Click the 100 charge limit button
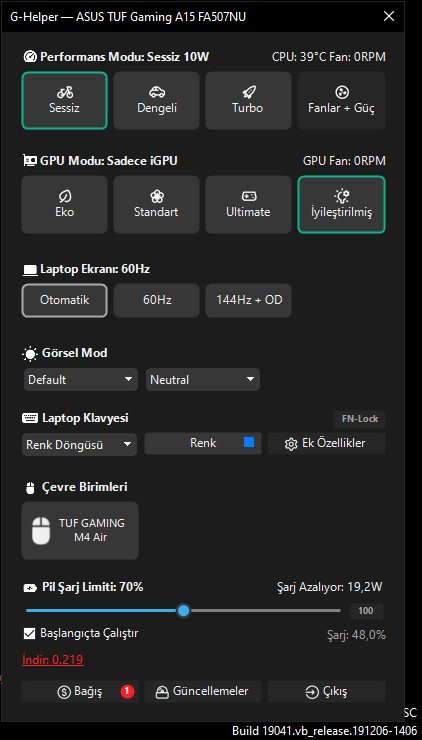Image resolution: width=422 pixels, height=740 pixels. [x=366, y=611]
